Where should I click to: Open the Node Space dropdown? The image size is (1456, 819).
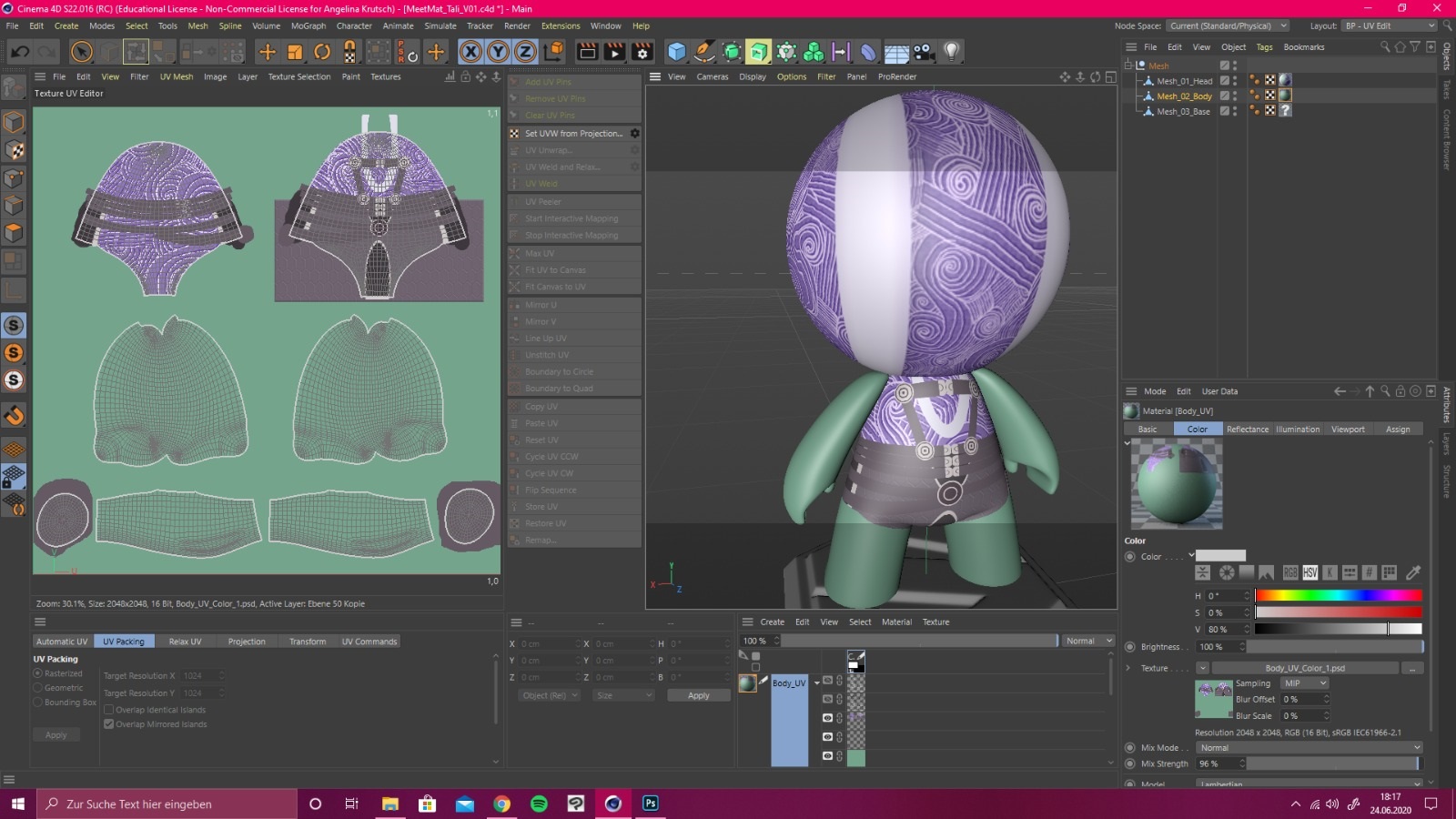click(1228, 25)
